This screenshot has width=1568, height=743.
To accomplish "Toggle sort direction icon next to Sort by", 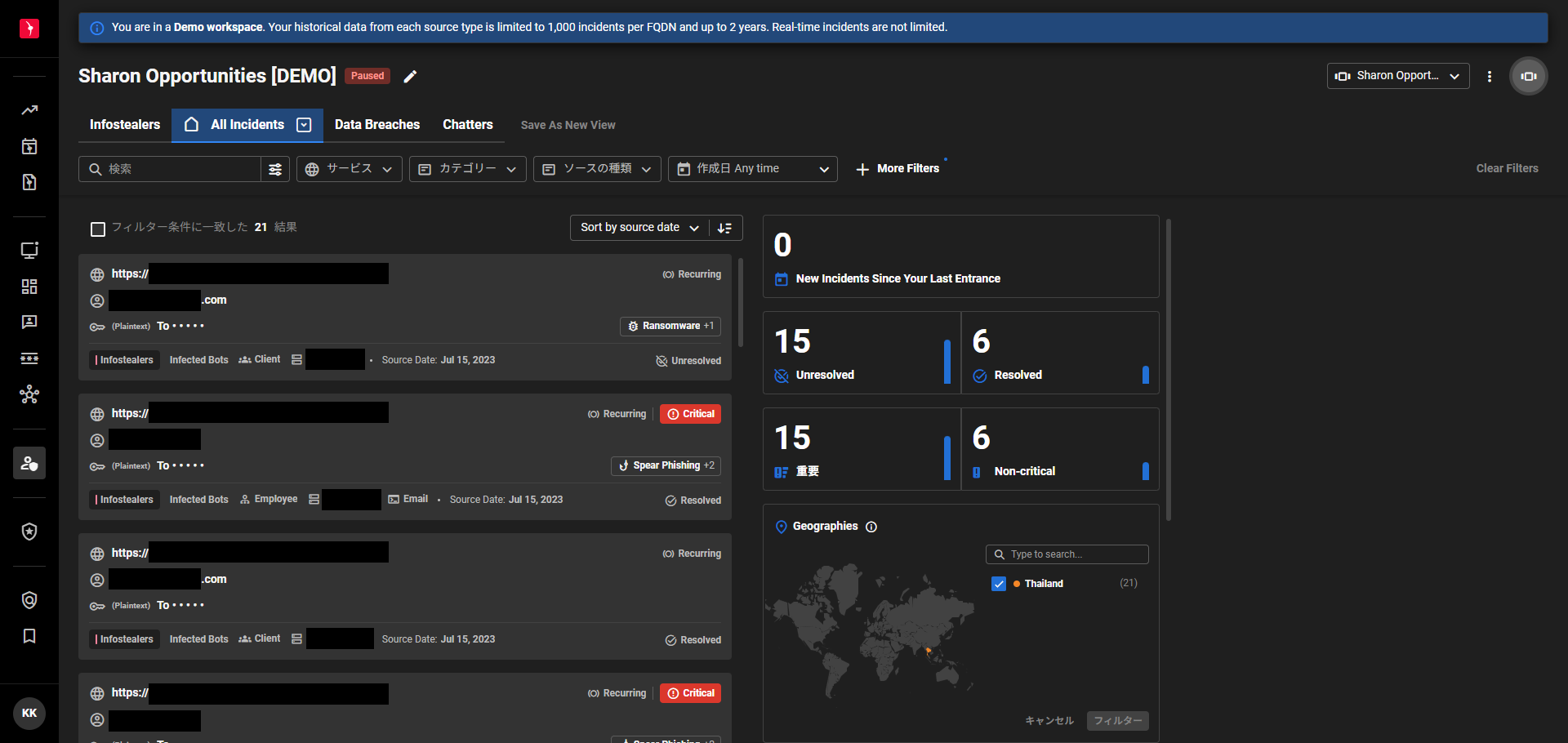I will click(x=725, y=228).
